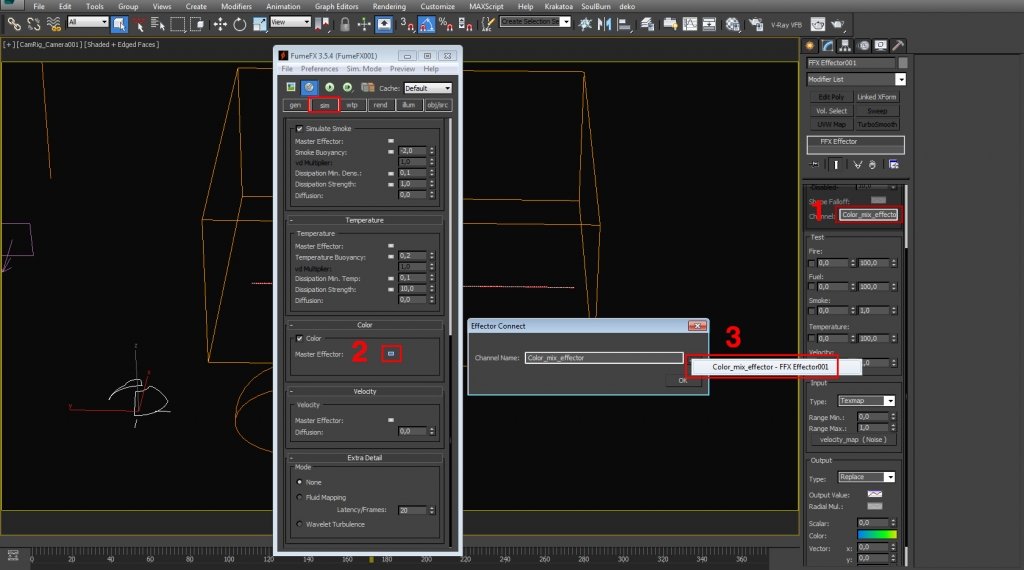Choose the Rectangular Selection Region icon
Viewport: 1024px width, 570px height.
[x=178, y=25]
